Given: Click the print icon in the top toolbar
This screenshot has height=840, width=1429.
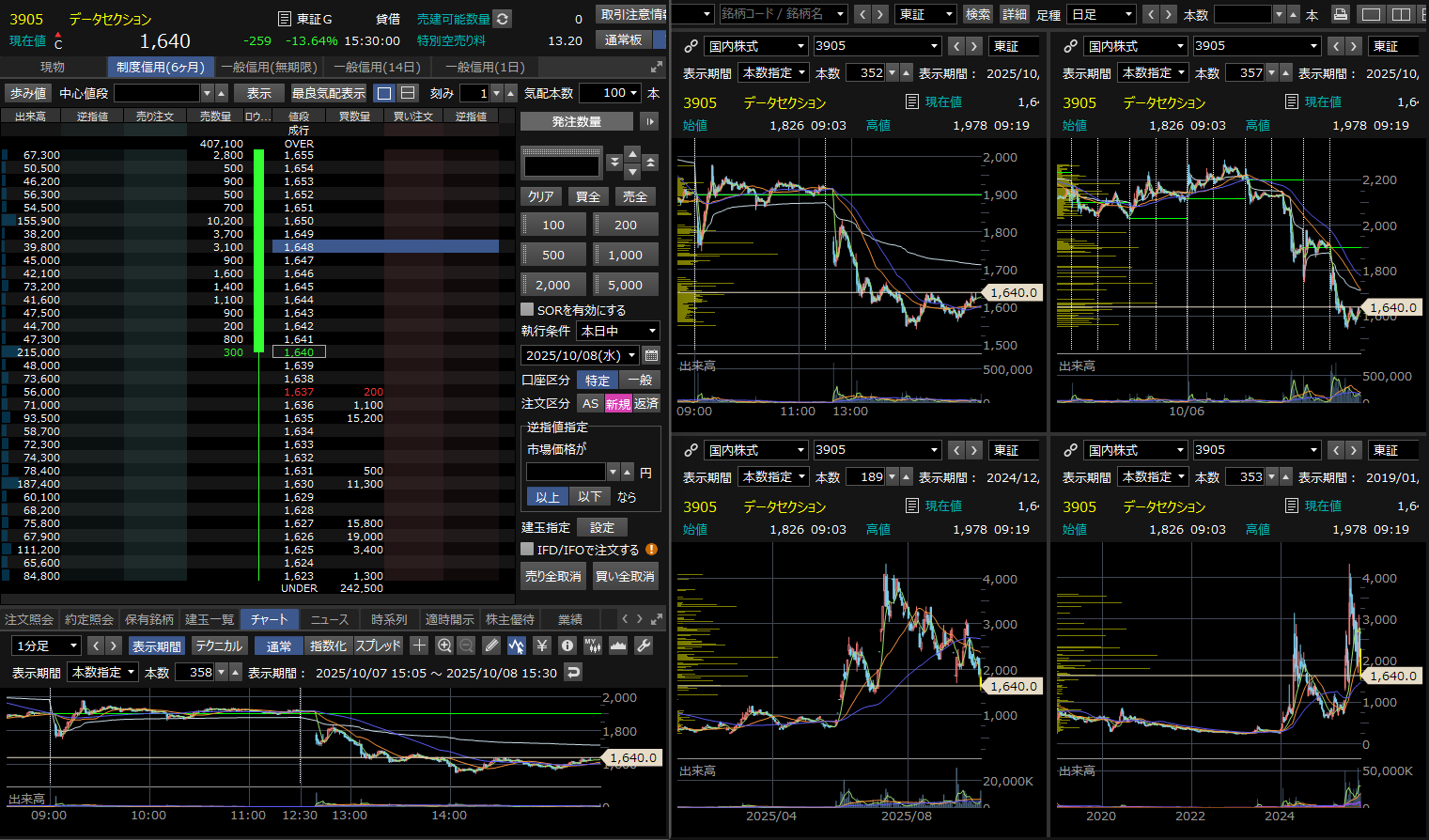Looking at the screenshot, I should pyautogui.click(x=1341, y=14).
